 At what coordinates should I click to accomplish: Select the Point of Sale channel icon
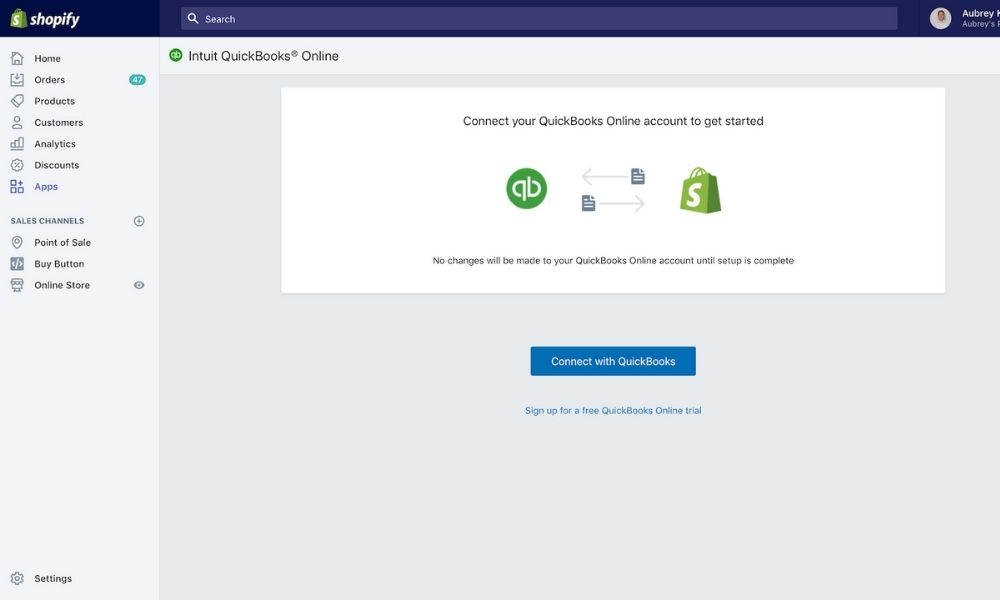pyautogui.click(x=16, y=241)
